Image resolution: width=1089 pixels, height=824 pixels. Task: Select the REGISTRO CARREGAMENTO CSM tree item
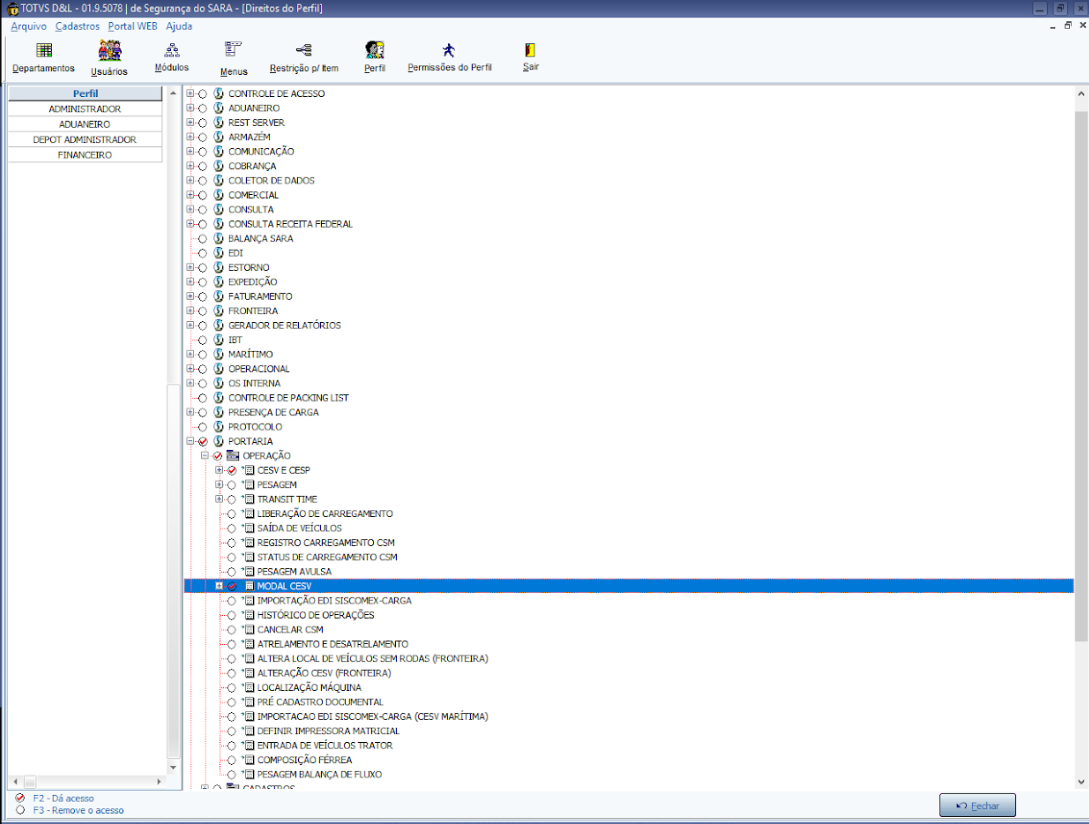[326, 543]
